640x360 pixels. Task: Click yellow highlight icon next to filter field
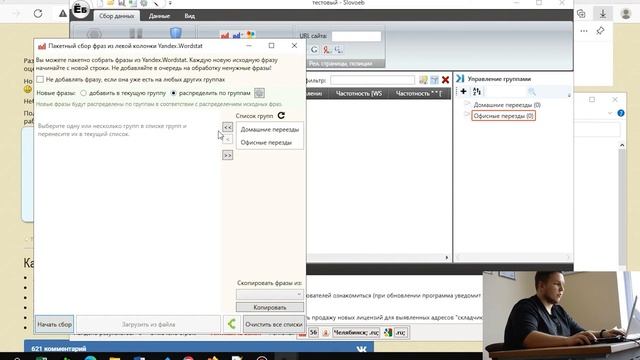click(423, 80)
